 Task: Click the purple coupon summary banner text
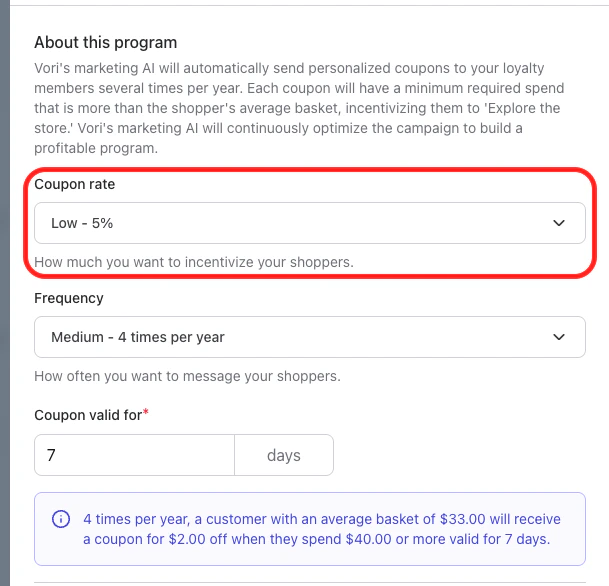[320, 530]
